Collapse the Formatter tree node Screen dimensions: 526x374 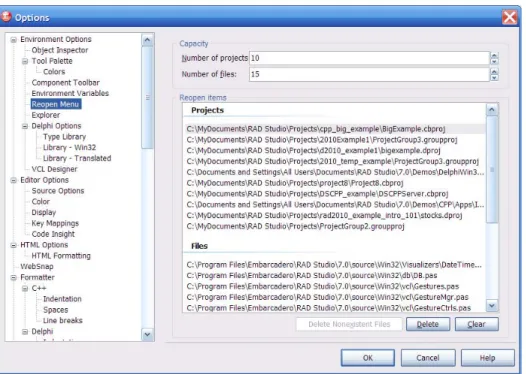[x=13, y=278]
